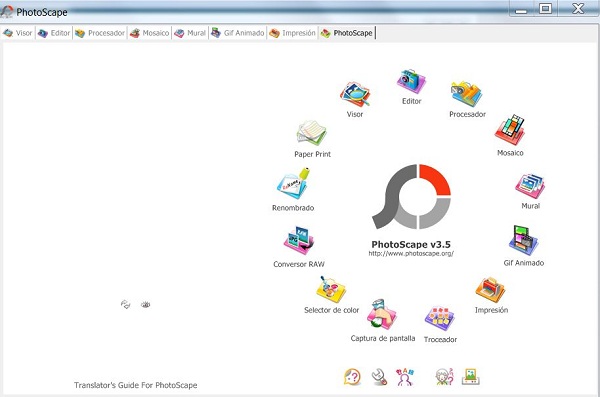Viewport: 600px width, 397px height.
Task: Switch to the Mosaico tab
Action: point(150,33)
